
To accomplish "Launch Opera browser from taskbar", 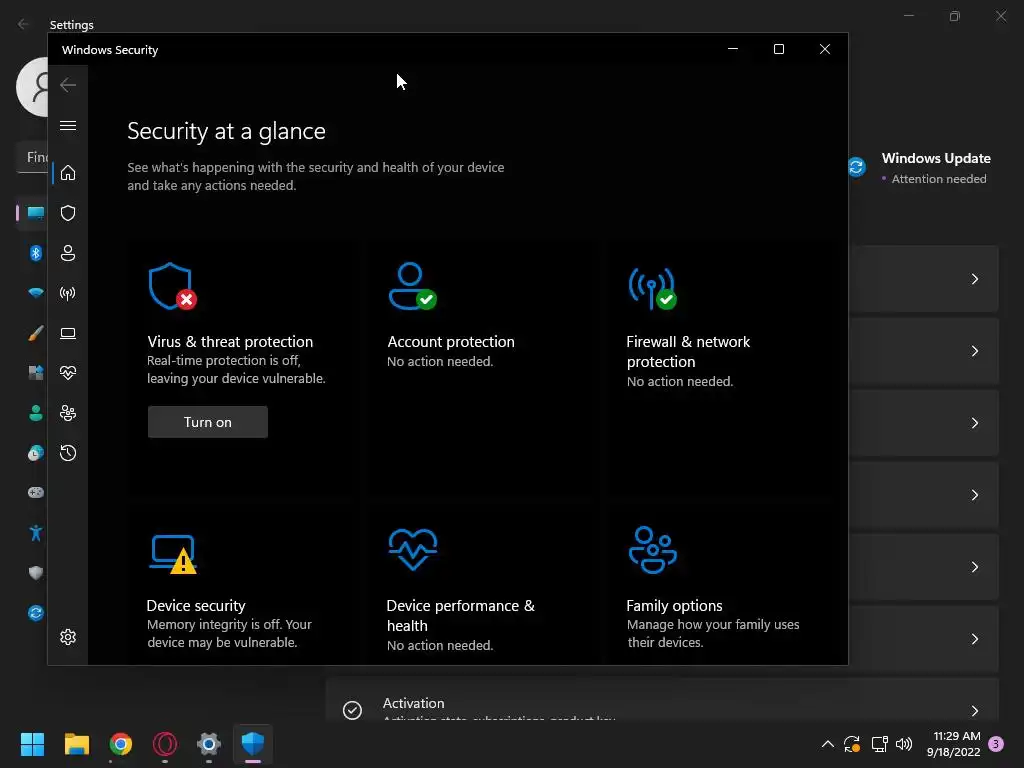I will point(165,744).
